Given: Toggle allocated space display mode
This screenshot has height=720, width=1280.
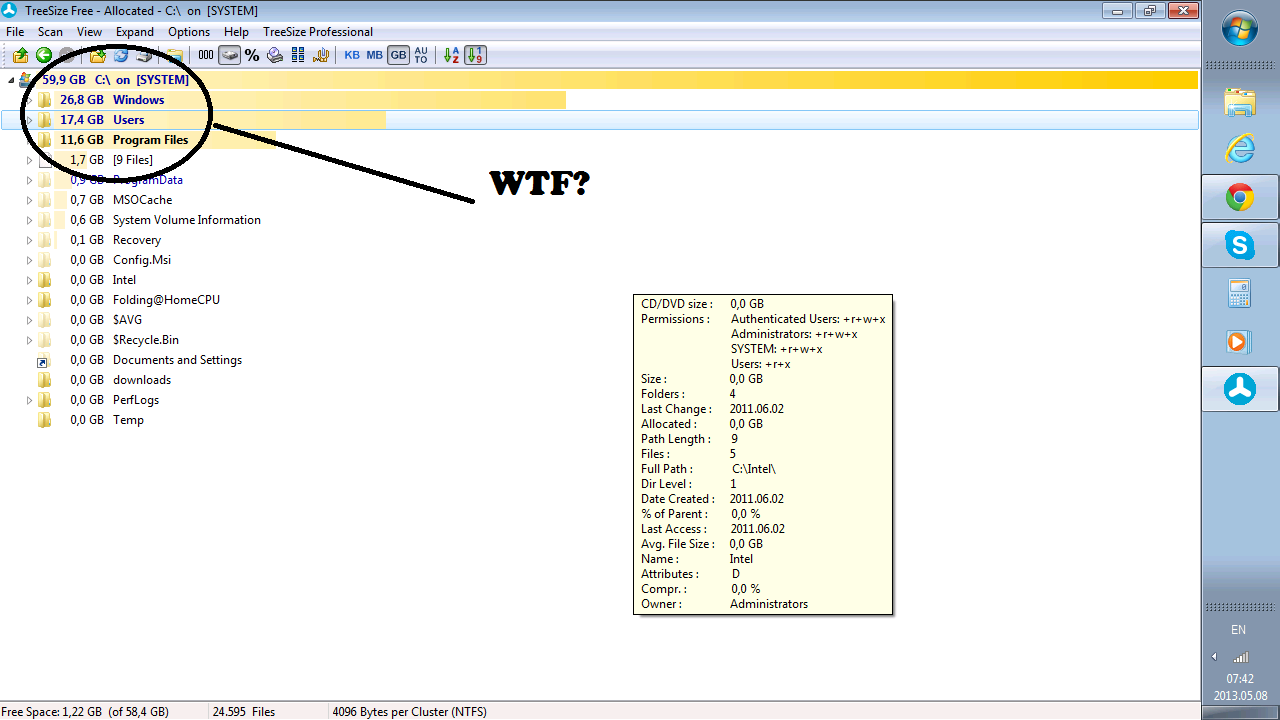Looking at the screenshot, I should [230, 55].
